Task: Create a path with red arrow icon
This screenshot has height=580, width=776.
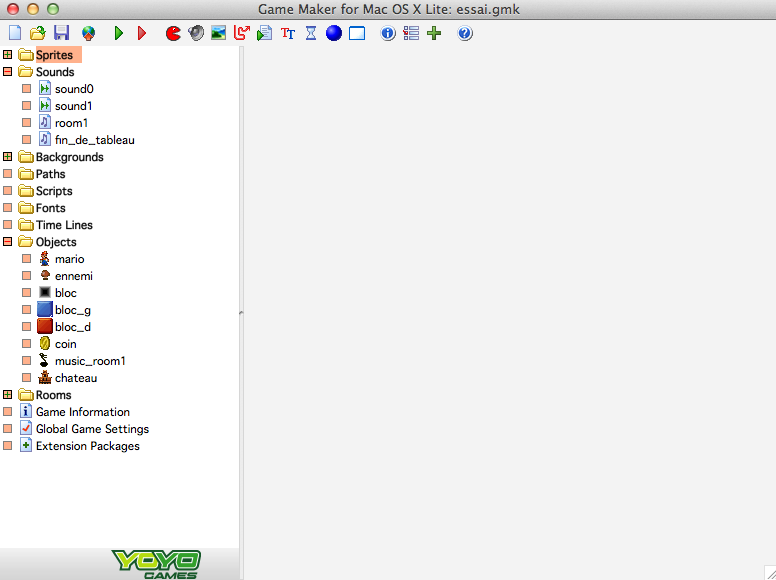Action: [242, 33]
